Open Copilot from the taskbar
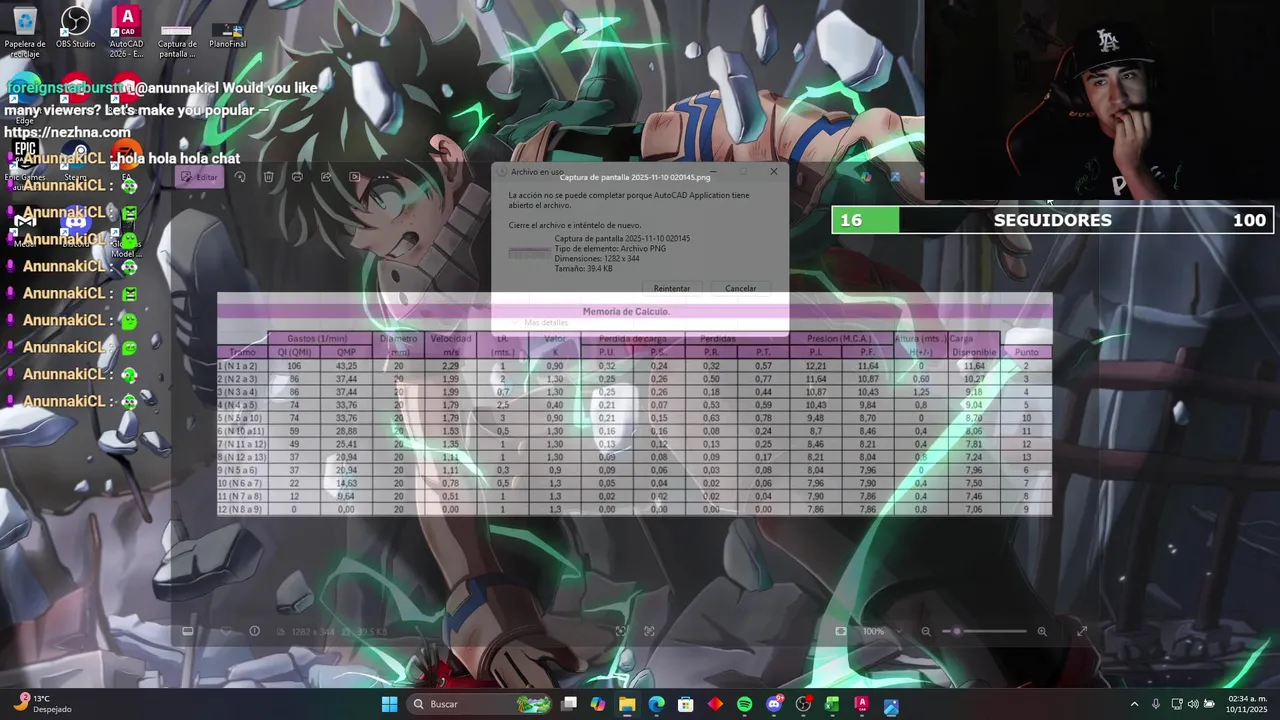The image size is (1280, 720). (598, 704)
